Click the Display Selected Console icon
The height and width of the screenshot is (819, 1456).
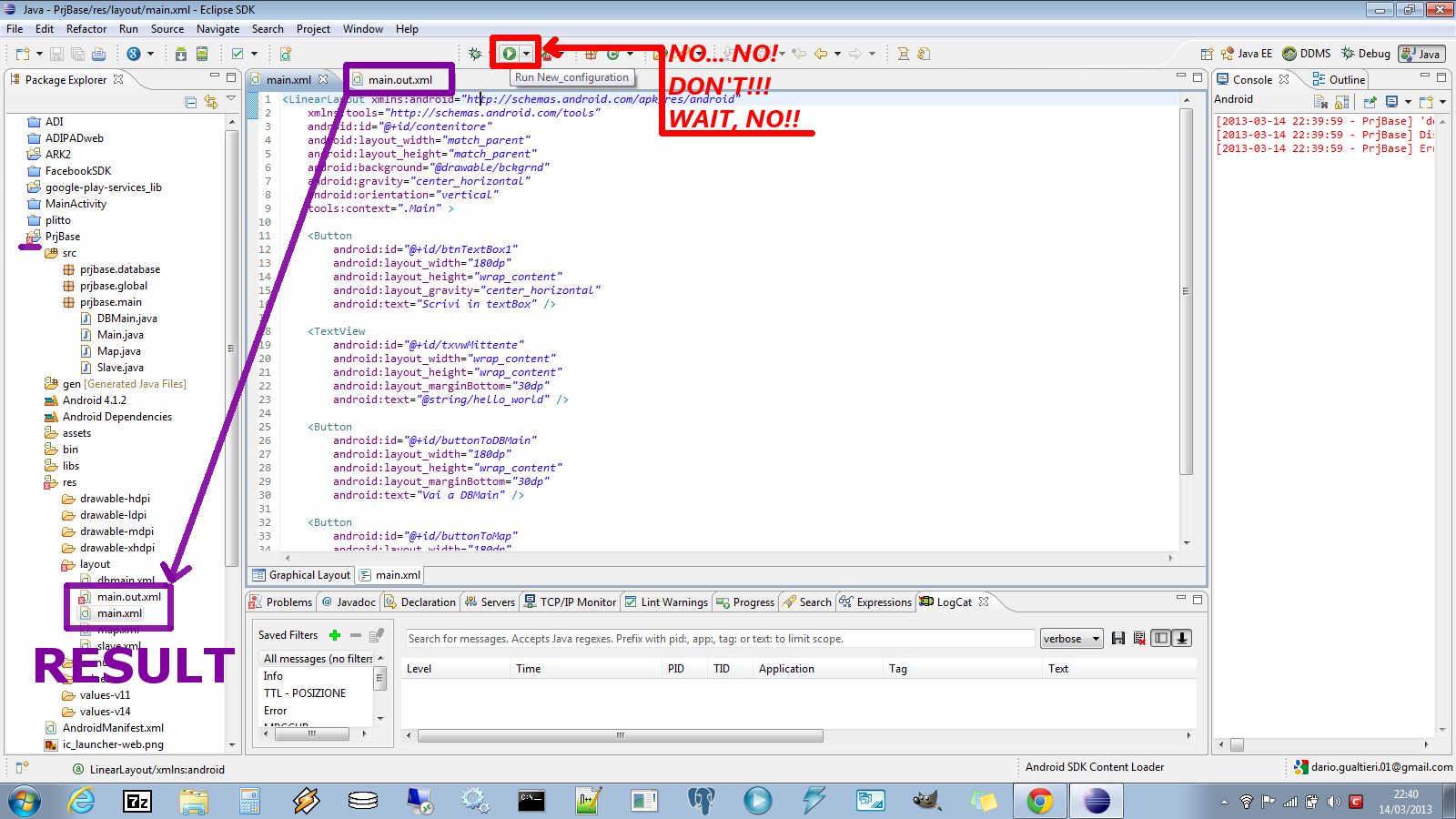click(x=1391, y=102)
